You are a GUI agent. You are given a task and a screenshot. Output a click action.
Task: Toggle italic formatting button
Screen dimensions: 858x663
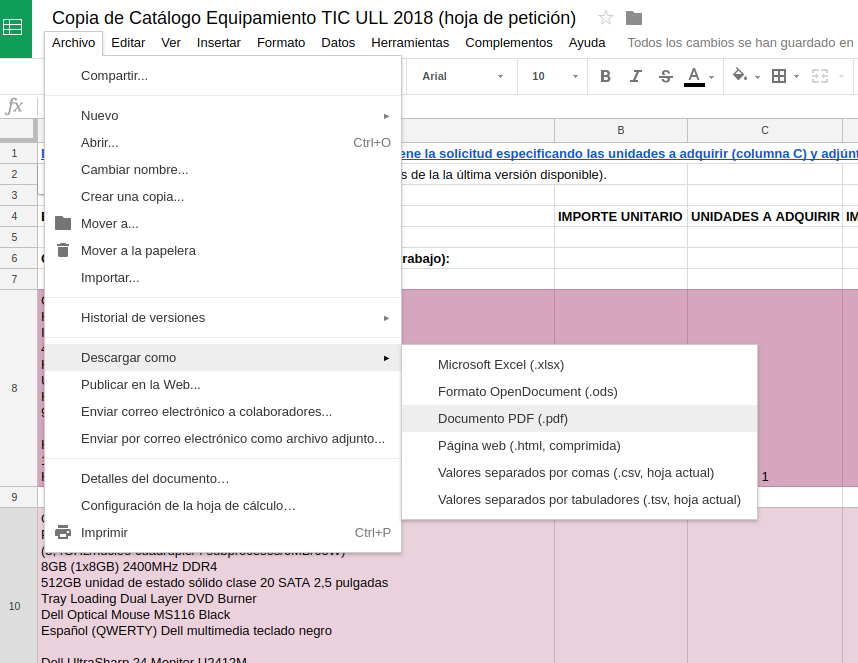[635, 76]
